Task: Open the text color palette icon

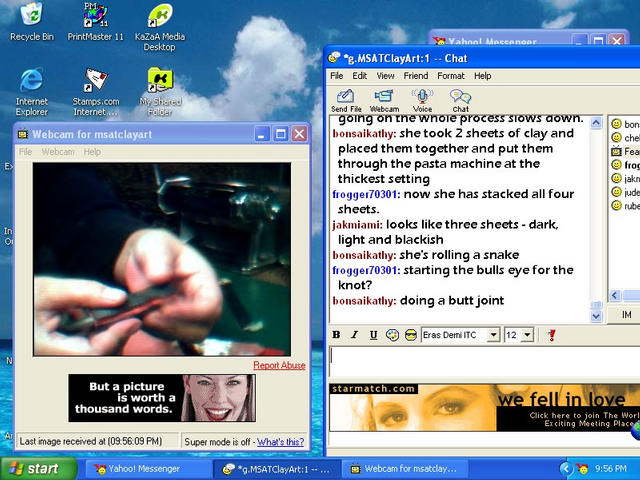Action: click(392, 335)
